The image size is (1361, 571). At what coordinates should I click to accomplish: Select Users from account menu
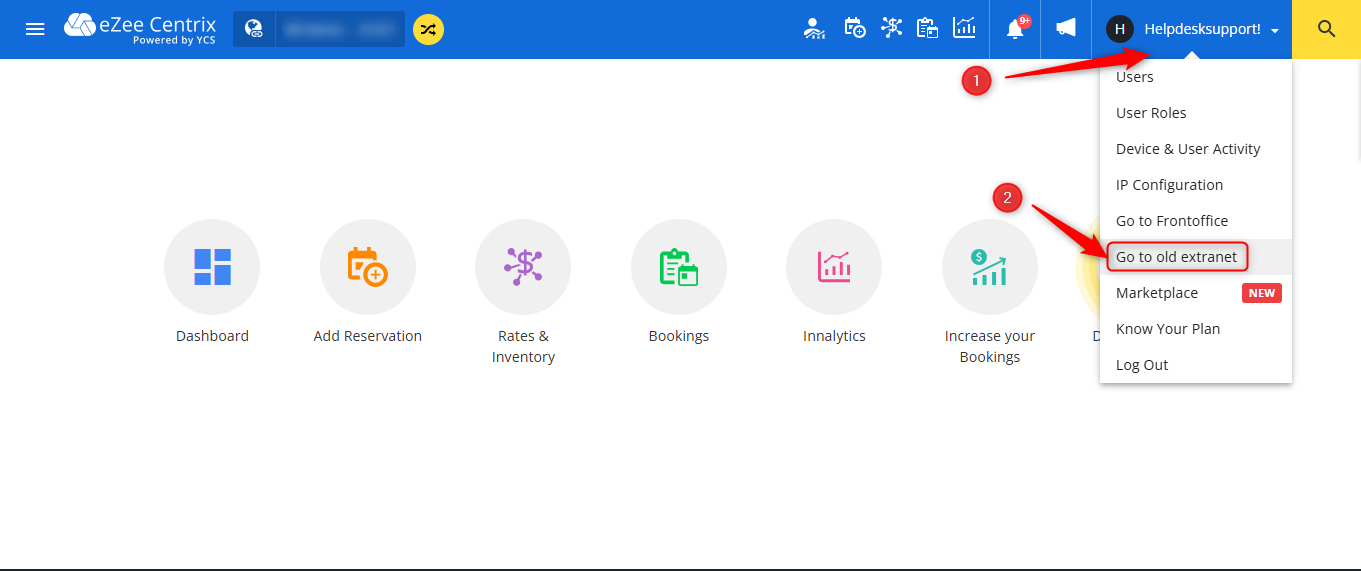[1196, 77]
